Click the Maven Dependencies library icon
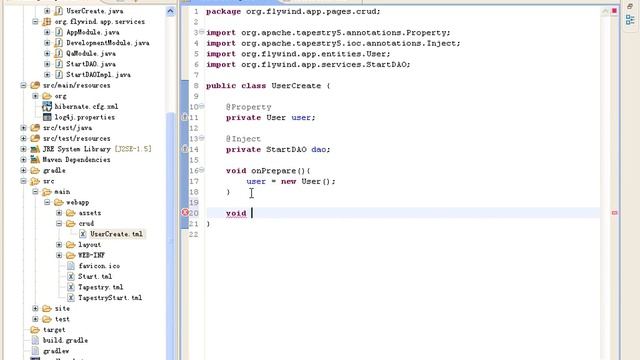The height and width of the screenshot is (360, 640). (x=35, y=160)
